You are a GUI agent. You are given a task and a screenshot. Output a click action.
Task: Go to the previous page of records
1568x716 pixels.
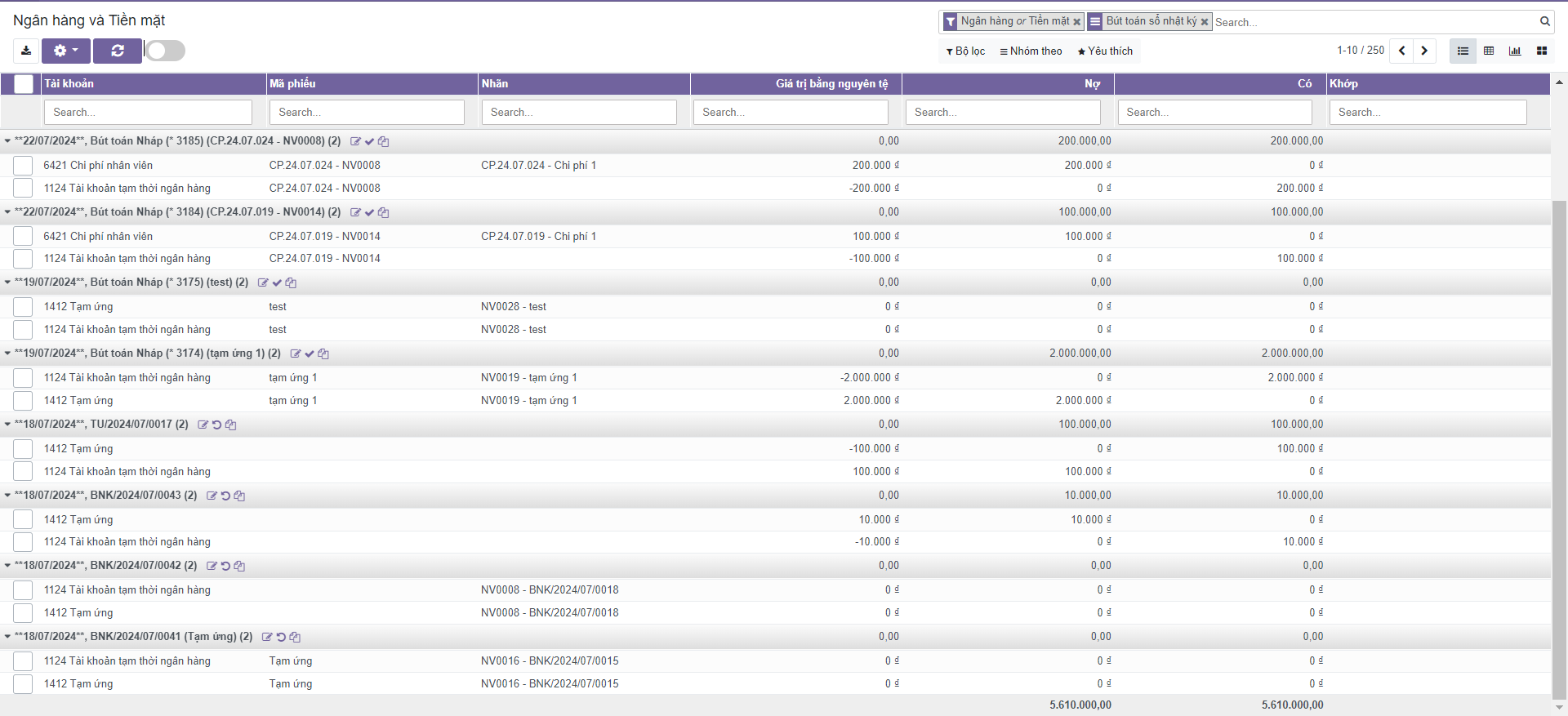[x=1401, y=51]
